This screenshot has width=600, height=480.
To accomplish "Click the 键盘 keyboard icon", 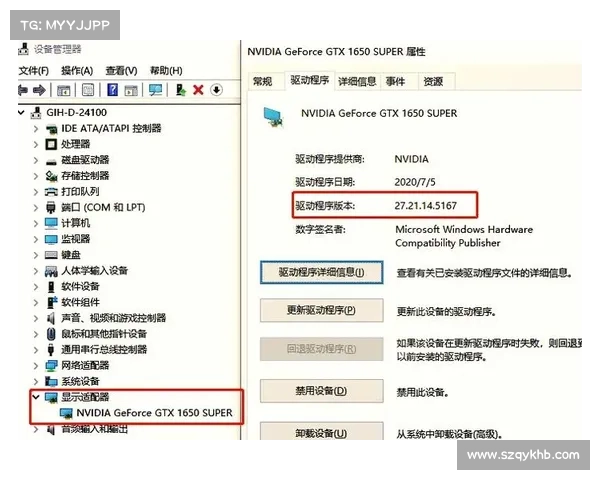I will pos(51,255).
